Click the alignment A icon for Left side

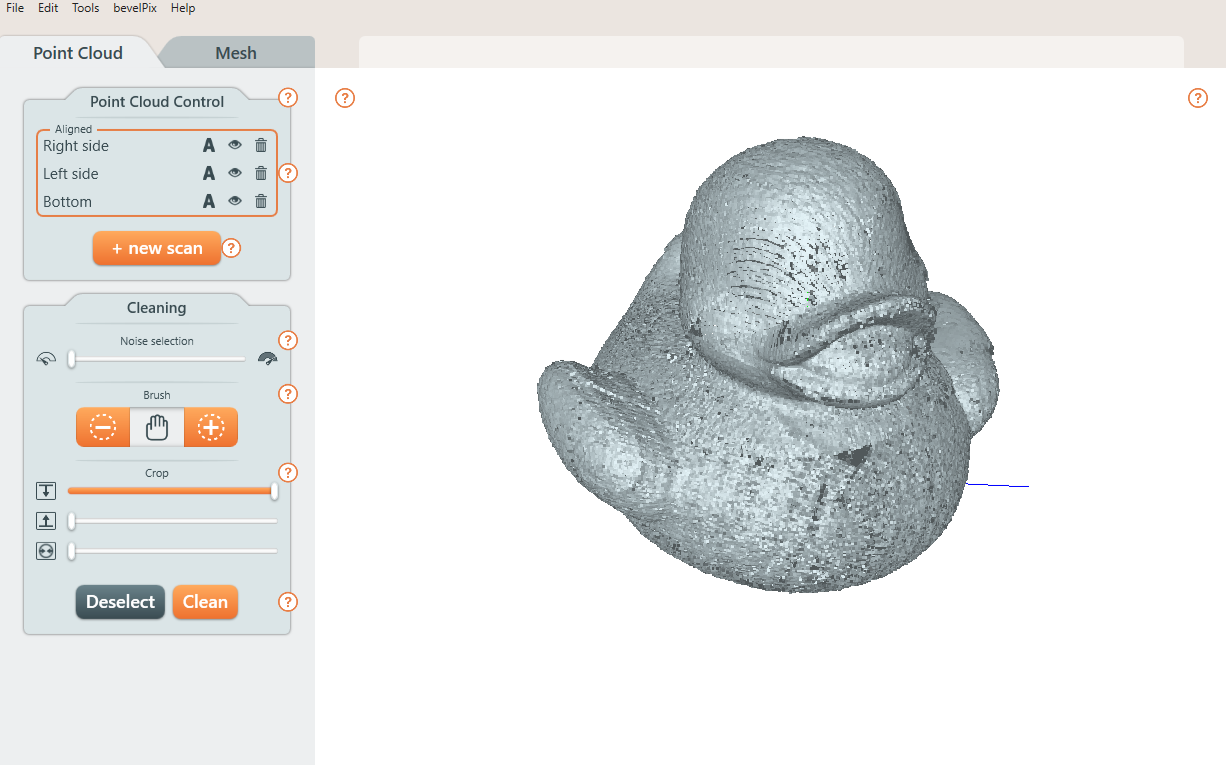(x=209, y=173)
